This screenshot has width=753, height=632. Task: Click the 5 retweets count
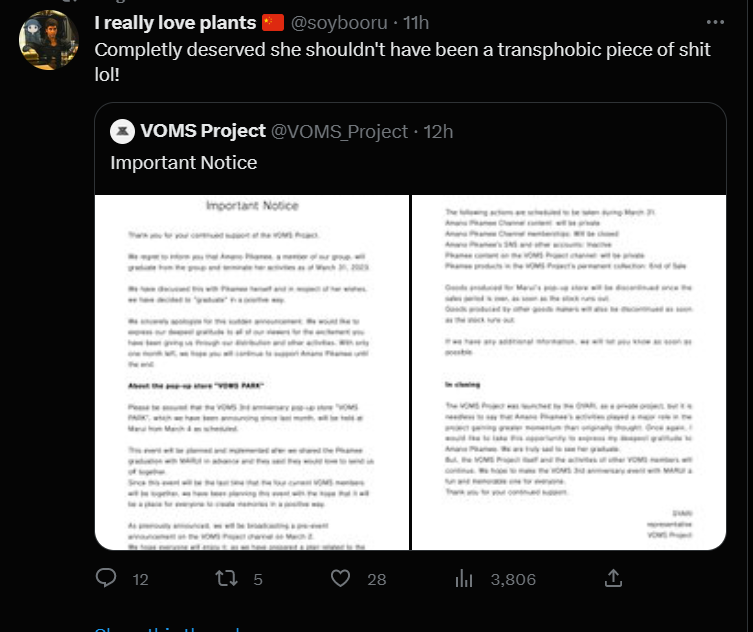tap(258, 580)
